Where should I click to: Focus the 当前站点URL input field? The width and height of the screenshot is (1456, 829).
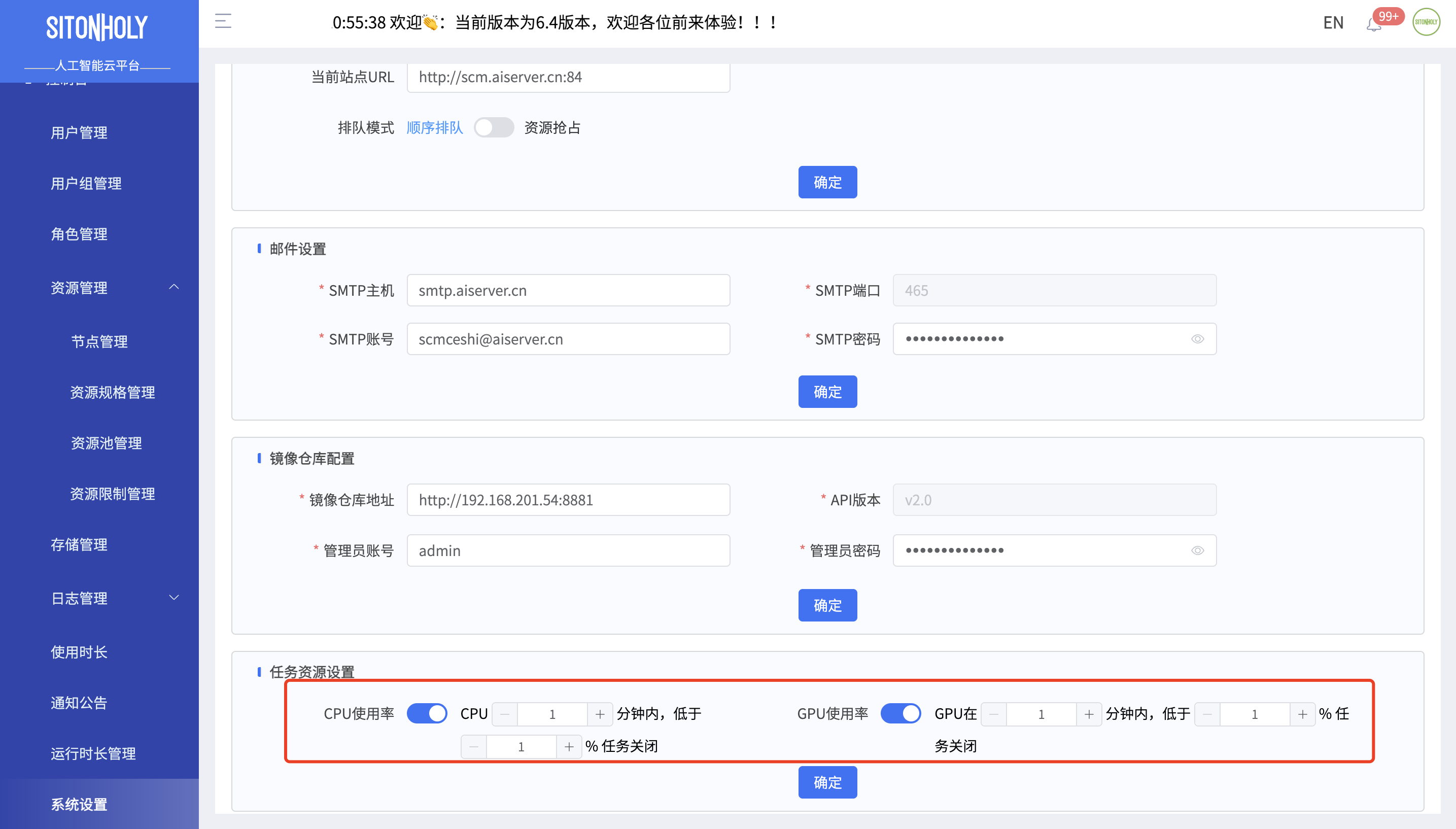[x=569, y=78]
